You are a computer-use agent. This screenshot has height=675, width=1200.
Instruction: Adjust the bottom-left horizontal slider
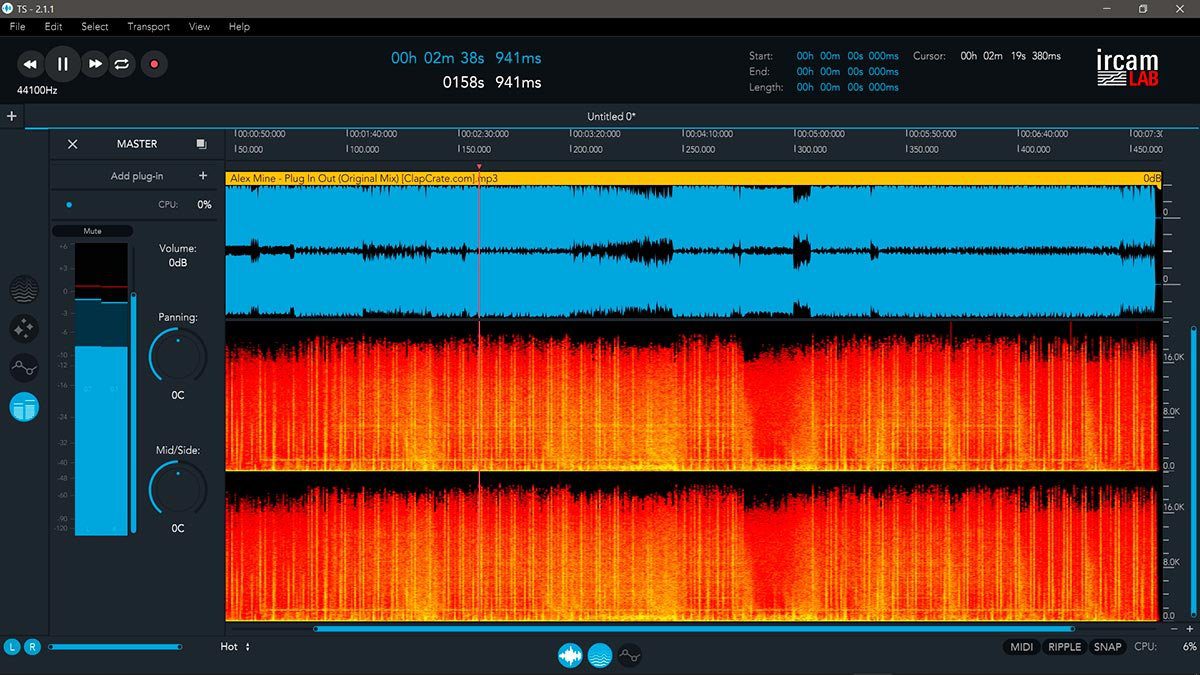click(115, 647)
